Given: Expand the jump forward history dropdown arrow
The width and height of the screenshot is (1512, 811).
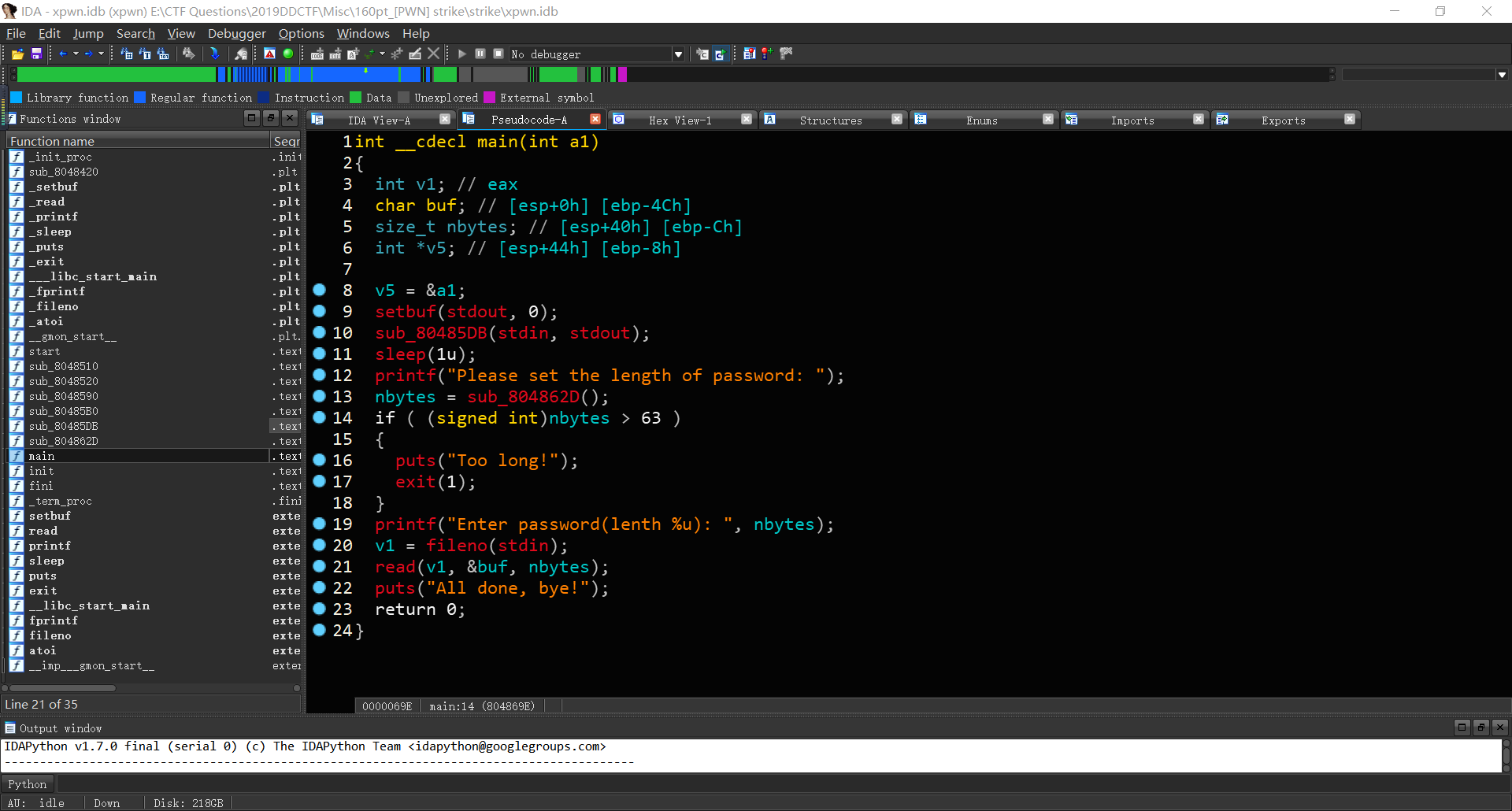Looking at the screenshot, I should point(101,54).
